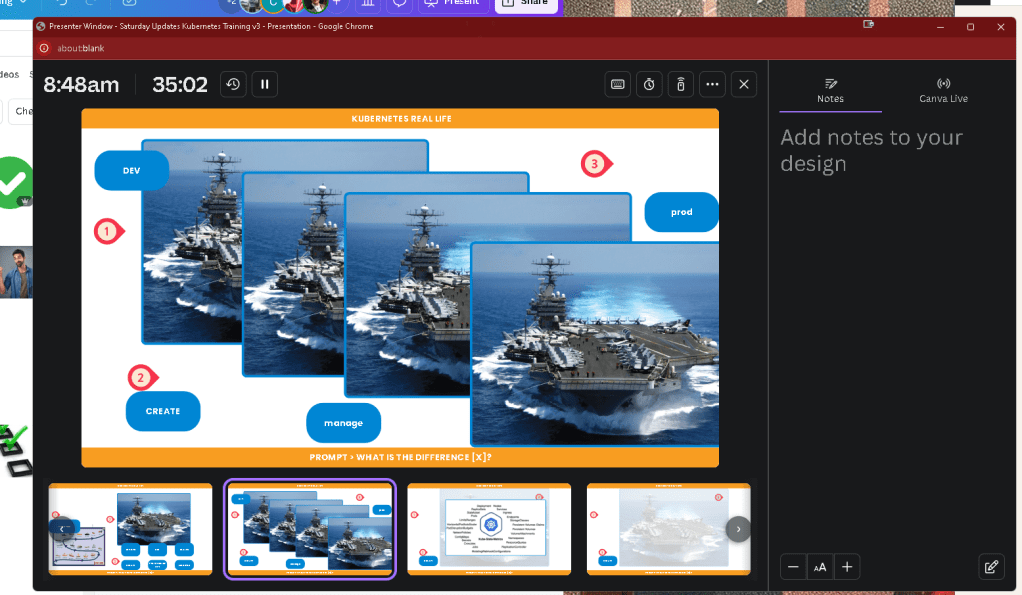Click the AA text size button
Screen dimensions: 1022x595
tap(820, 567)
